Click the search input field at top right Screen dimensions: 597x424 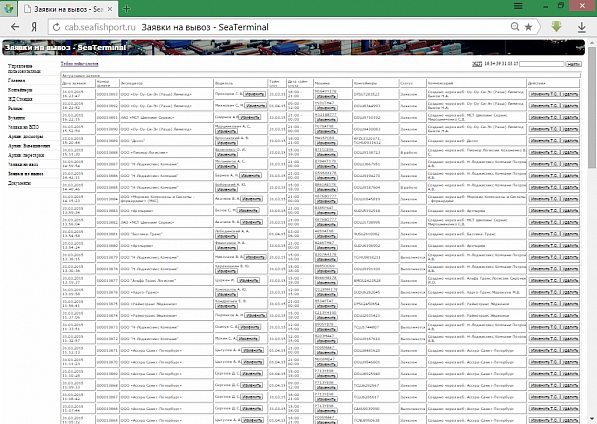[542, 64]
